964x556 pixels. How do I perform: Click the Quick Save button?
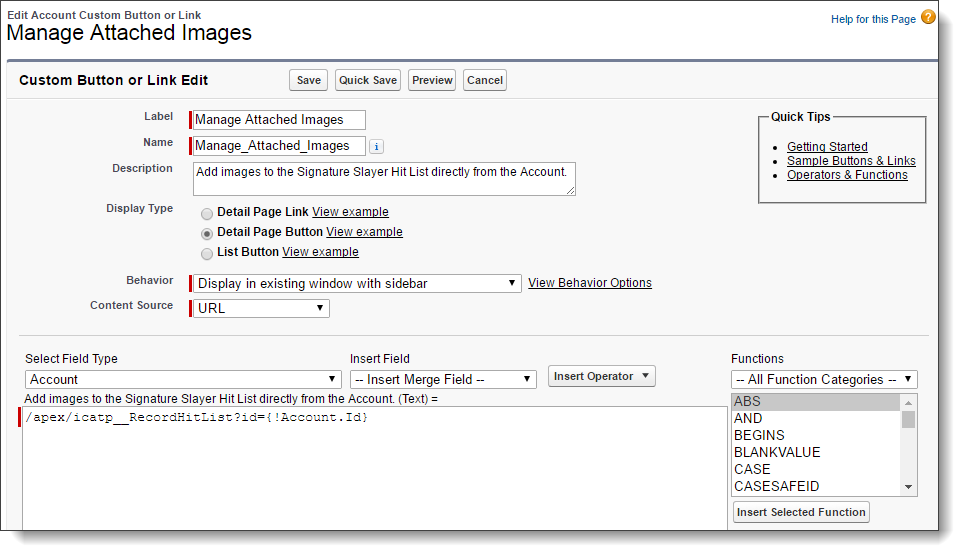[368, 80]
